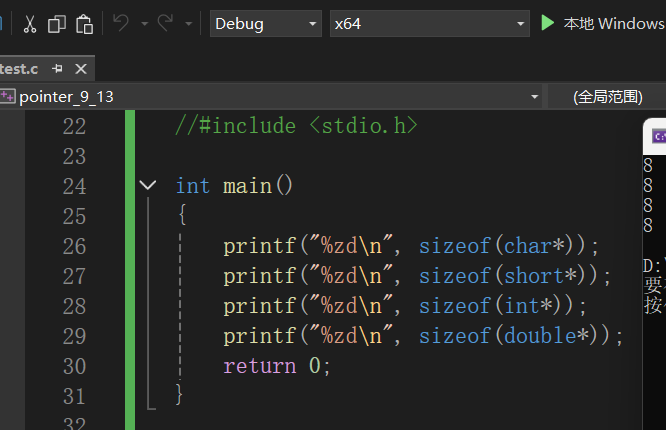Open the Debug configuration dropdown
The width and height of the screenshot is (666, 430).
[266, 24]
